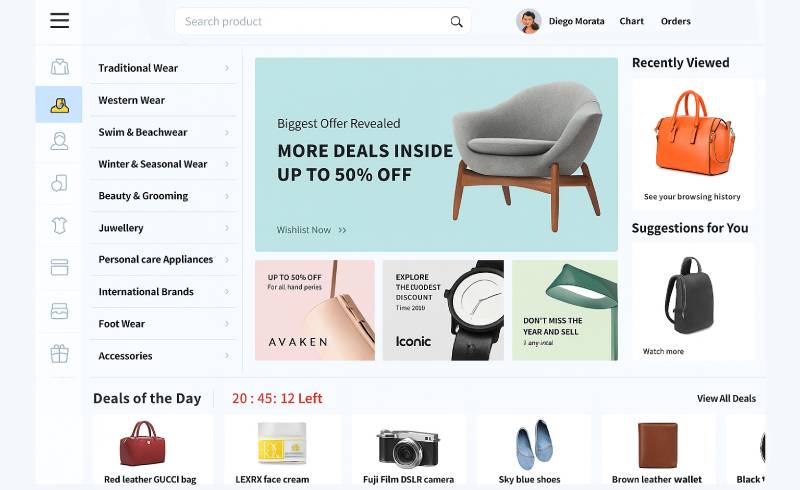
Task: Expand the Traditional Wear category arrow
Action: point(227,68)
